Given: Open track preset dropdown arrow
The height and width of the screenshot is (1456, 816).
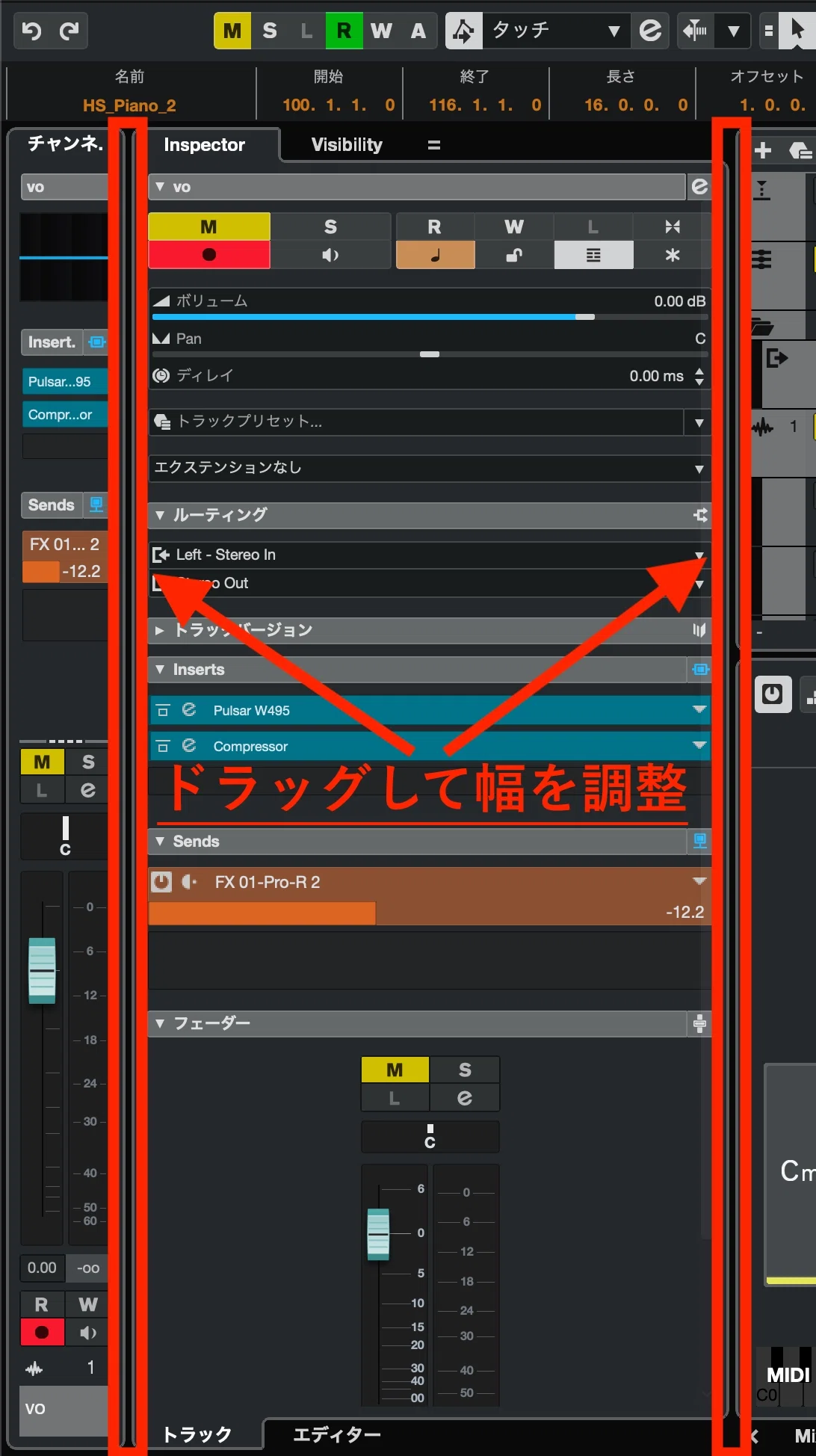Looking at the screenshot, I should pos(699,422).
